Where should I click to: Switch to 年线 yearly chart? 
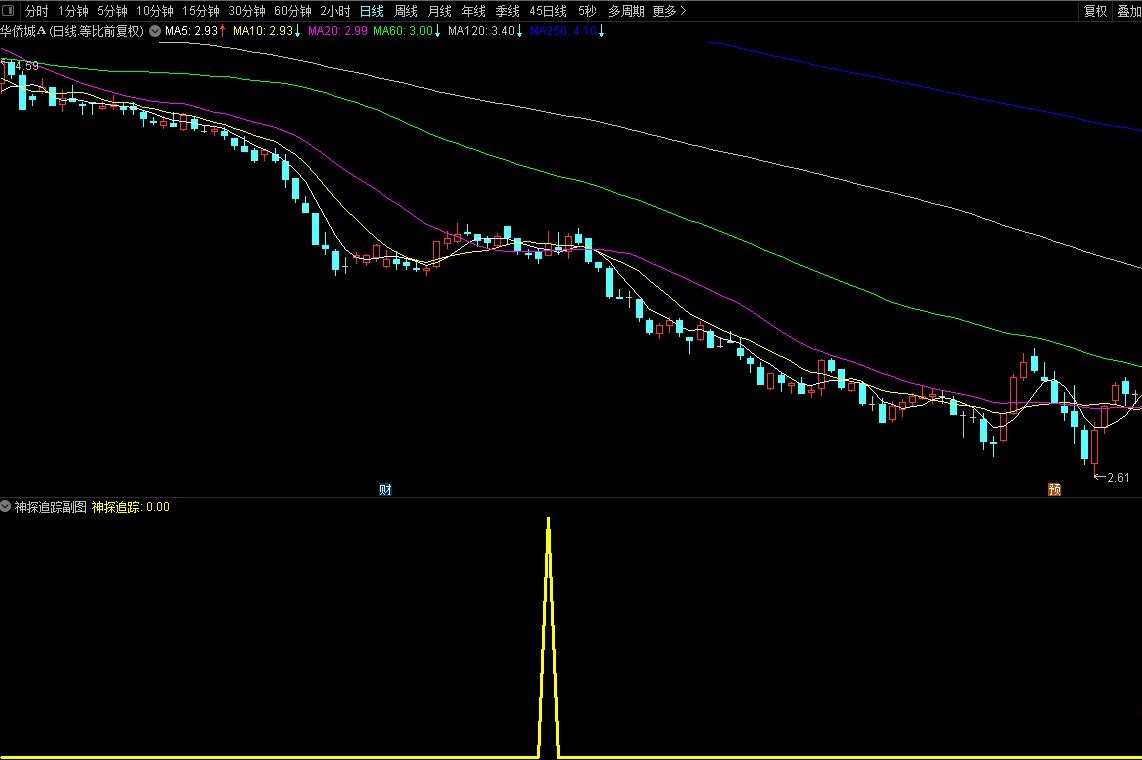tap(473, 11)
